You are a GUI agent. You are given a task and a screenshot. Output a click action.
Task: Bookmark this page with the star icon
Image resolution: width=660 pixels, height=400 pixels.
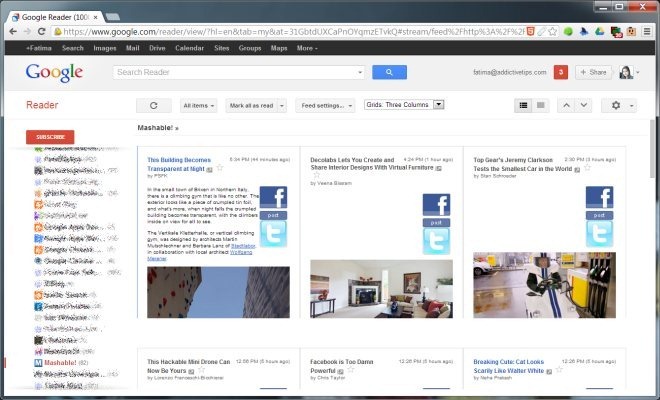pos(553,32)
